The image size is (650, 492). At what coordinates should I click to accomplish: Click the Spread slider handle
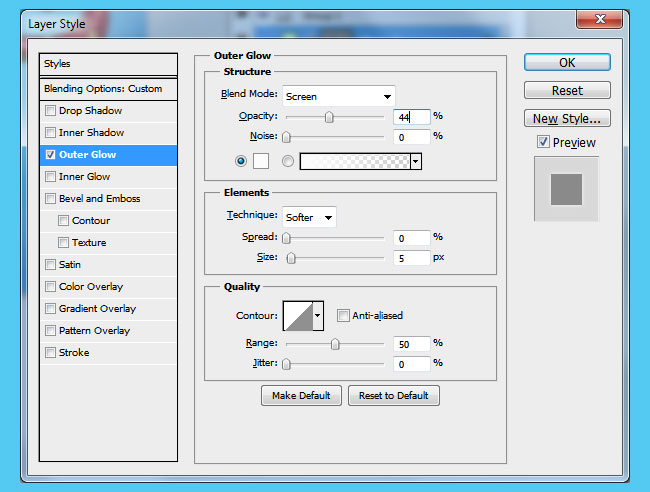pyautogui.click(x=286, y=238)
